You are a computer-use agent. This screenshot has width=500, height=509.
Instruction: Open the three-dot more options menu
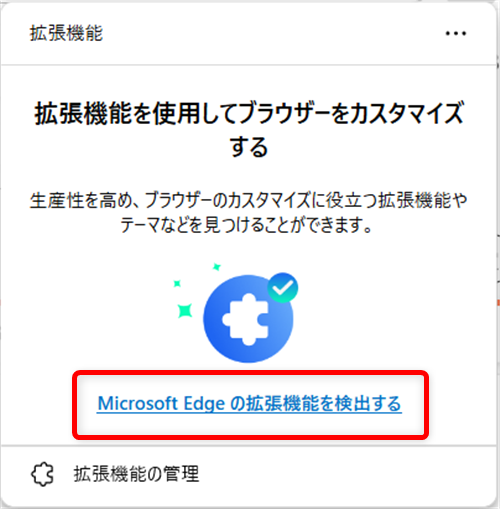[456, 33]
